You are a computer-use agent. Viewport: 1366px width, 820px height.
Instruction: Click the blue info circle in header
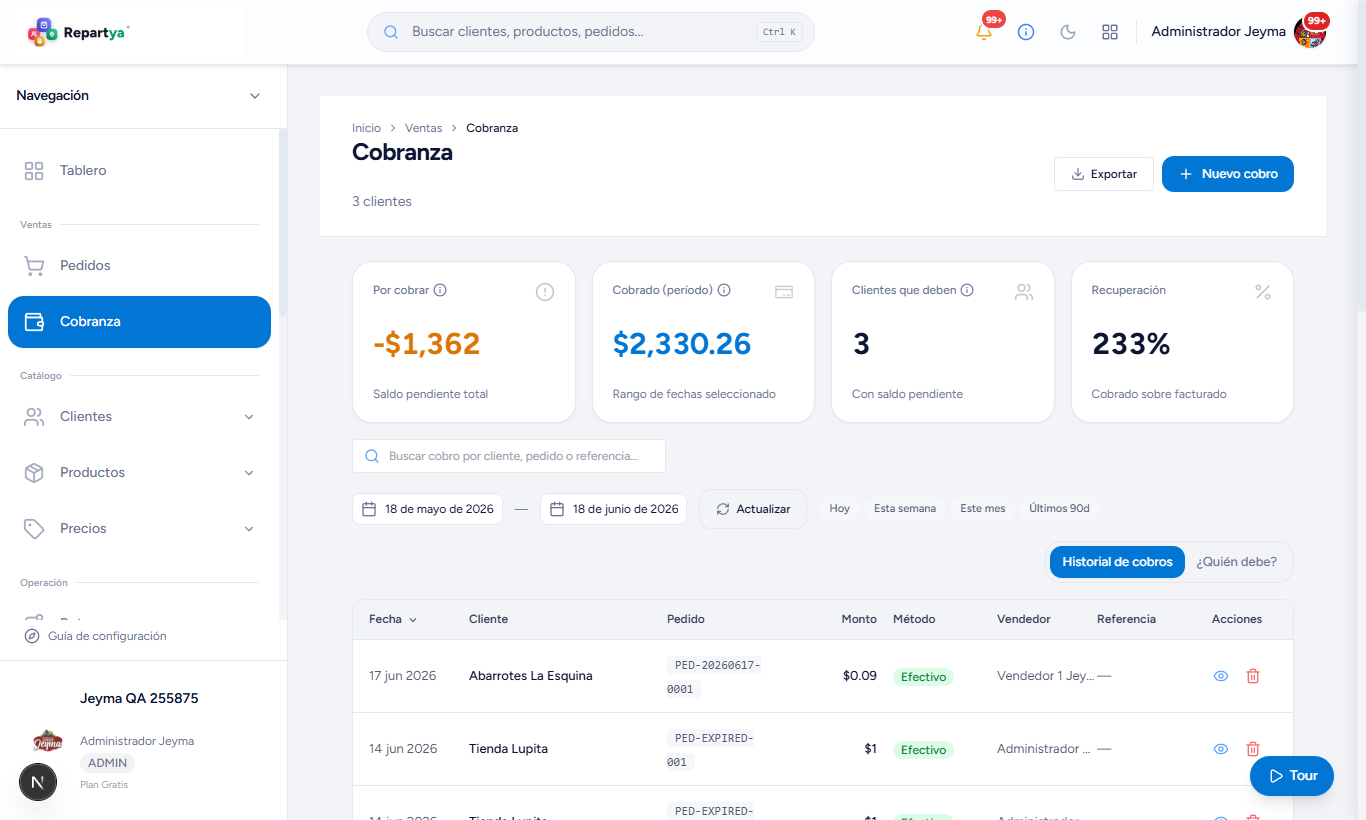[1026, 32]
